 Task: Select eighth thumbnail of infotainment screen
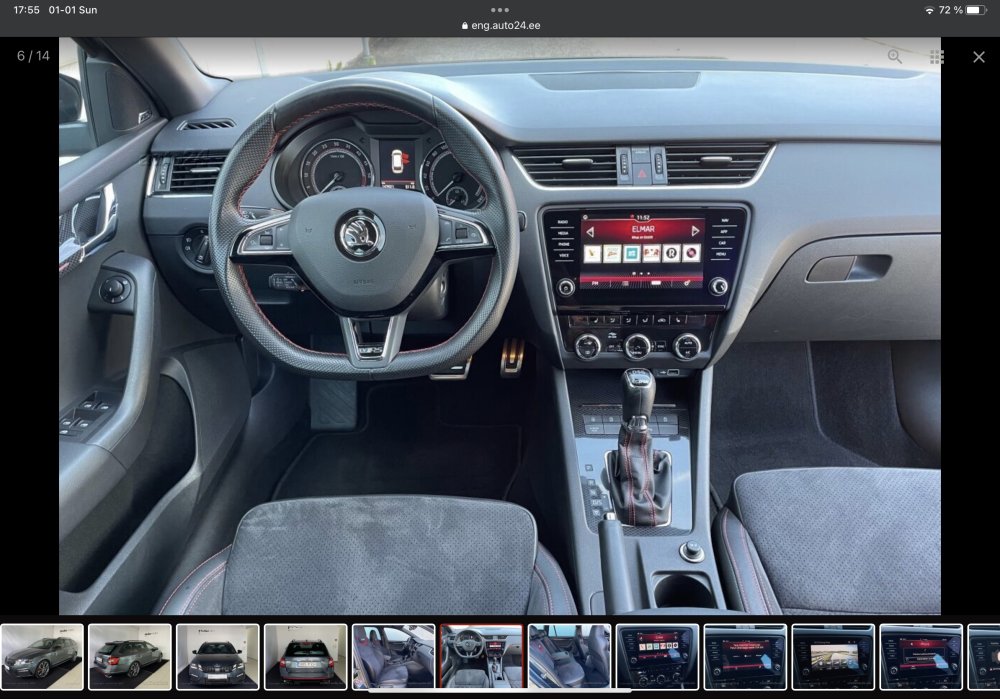pyautogui.click(x=658, y=657)
